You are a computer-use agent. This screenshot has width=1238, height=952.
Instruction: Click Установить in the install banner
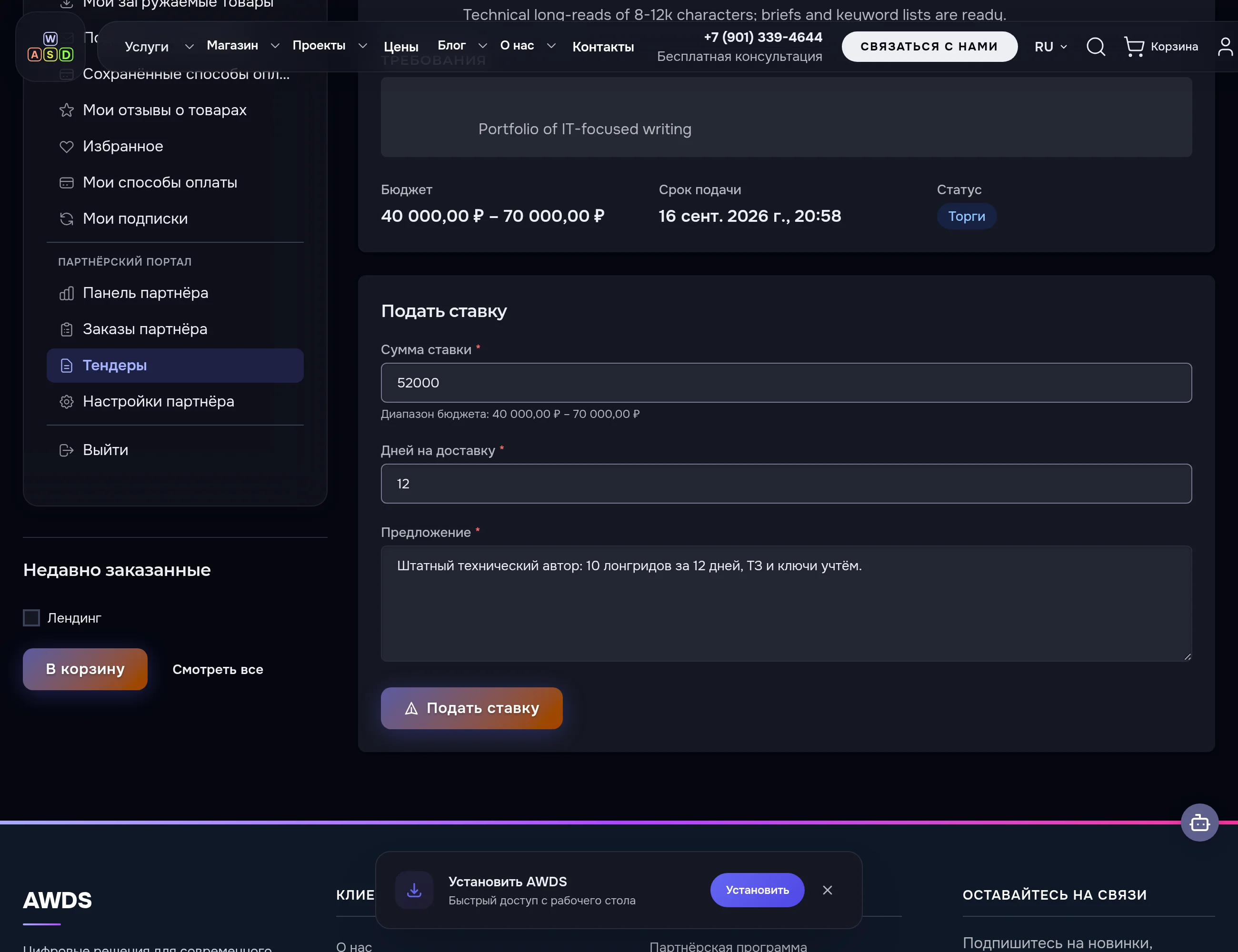click(x=757, y=890)
